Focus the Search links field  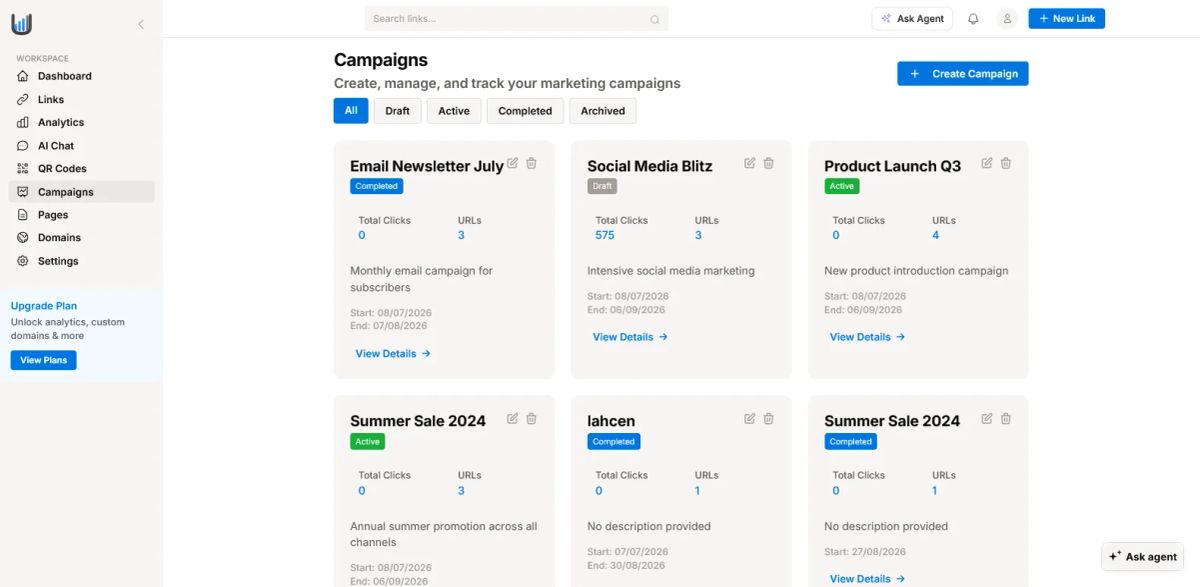[x=516, y=19]
